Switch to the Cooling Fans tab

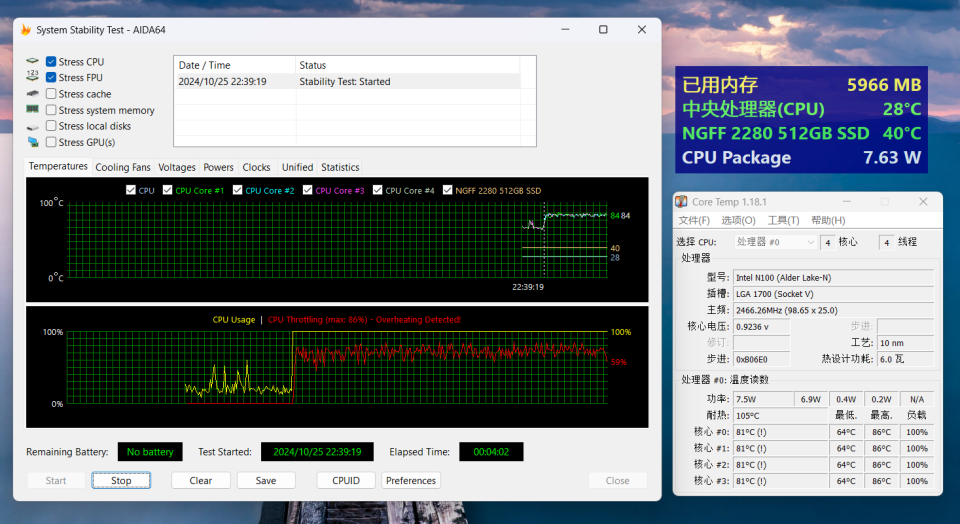122,167
